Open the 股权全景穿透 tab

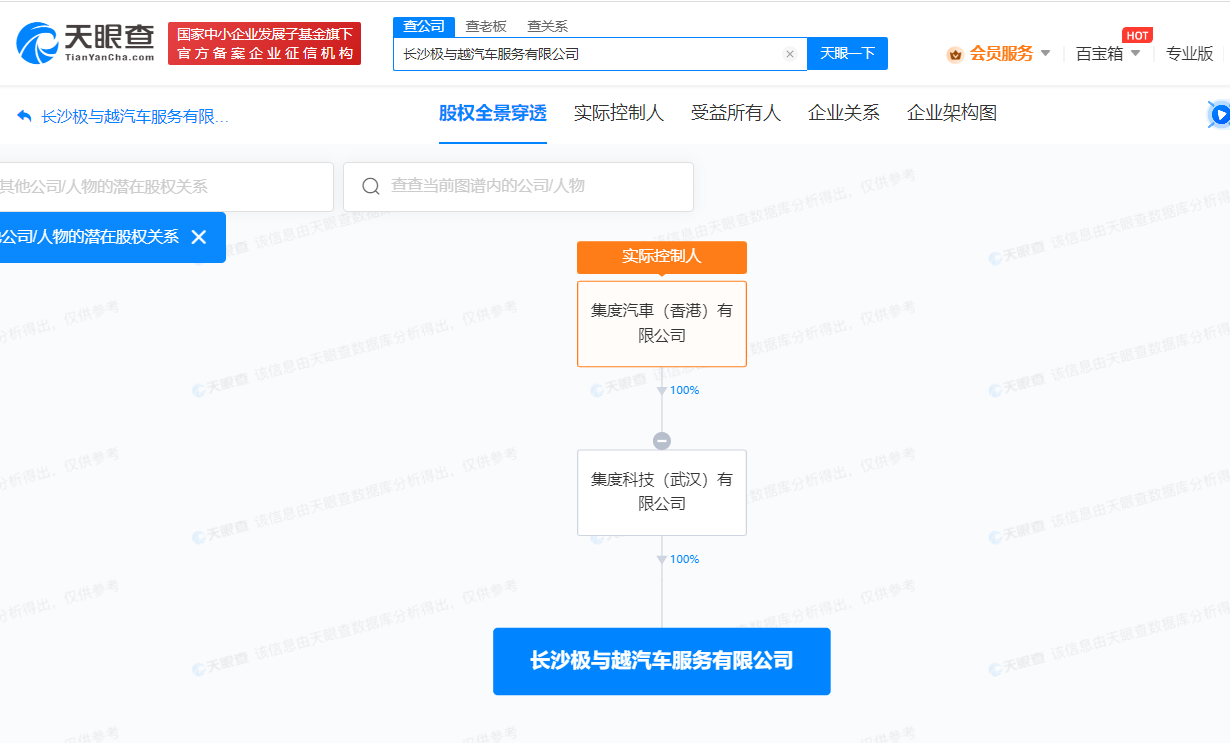click(x=493, y=114)
